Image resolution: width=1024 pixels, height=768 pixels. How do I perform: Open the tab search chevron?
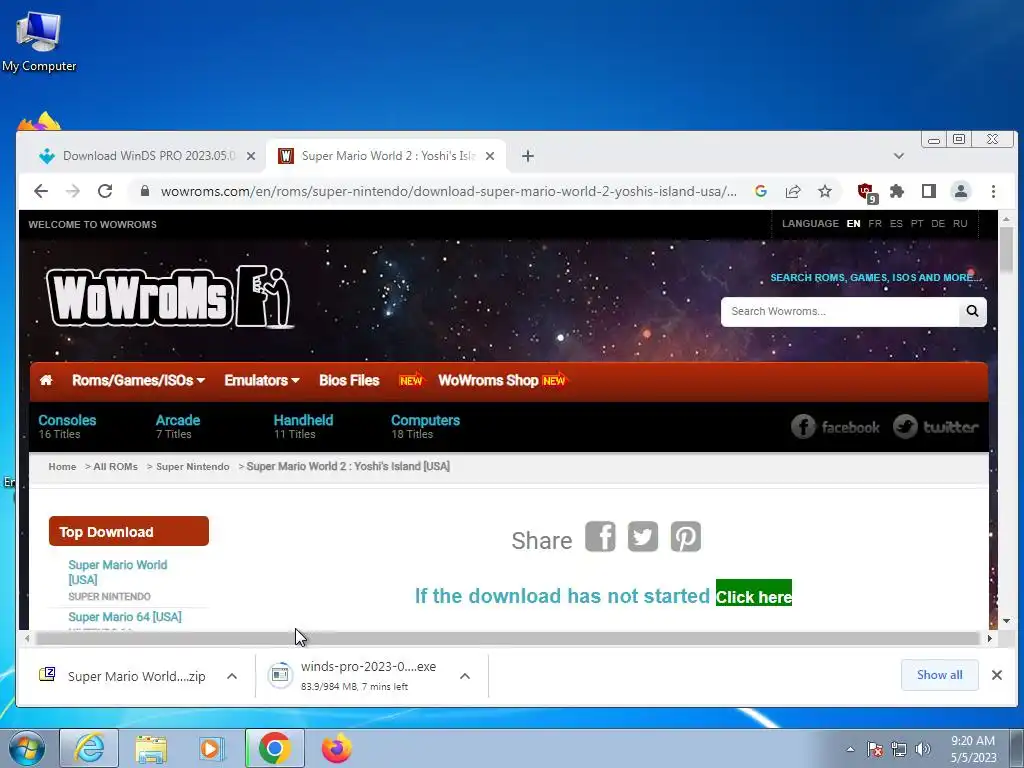pos(899,156)
